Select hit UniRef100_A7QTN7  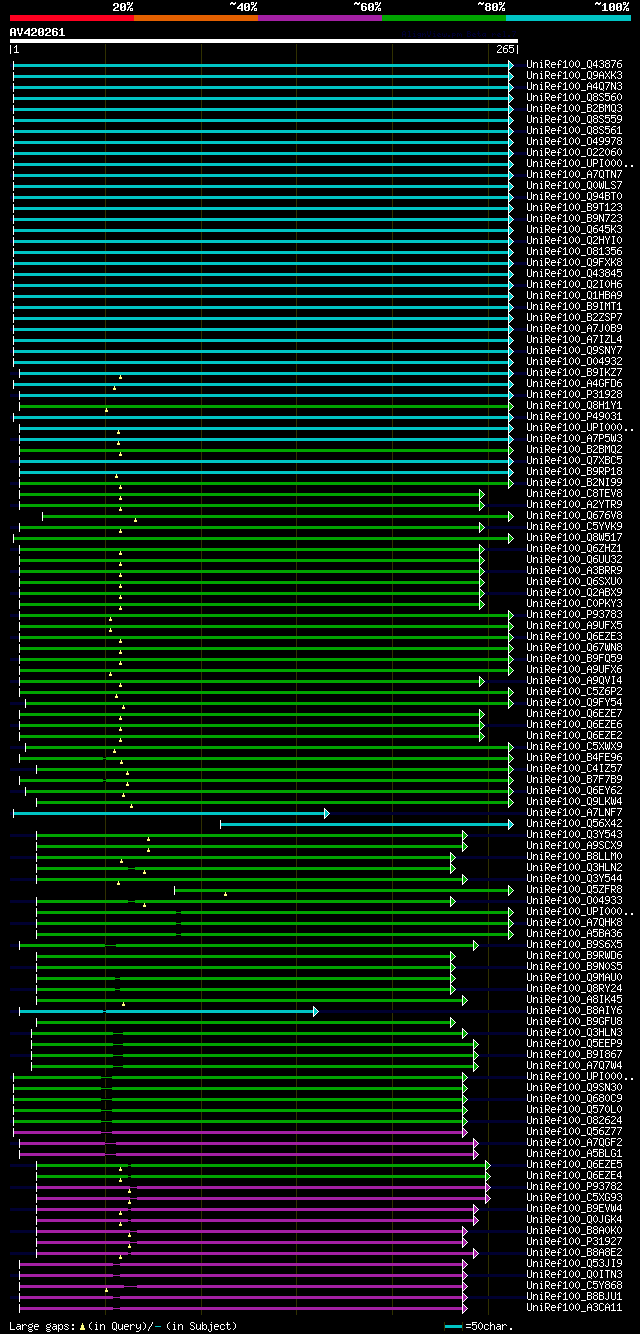[x=574, y=175]
